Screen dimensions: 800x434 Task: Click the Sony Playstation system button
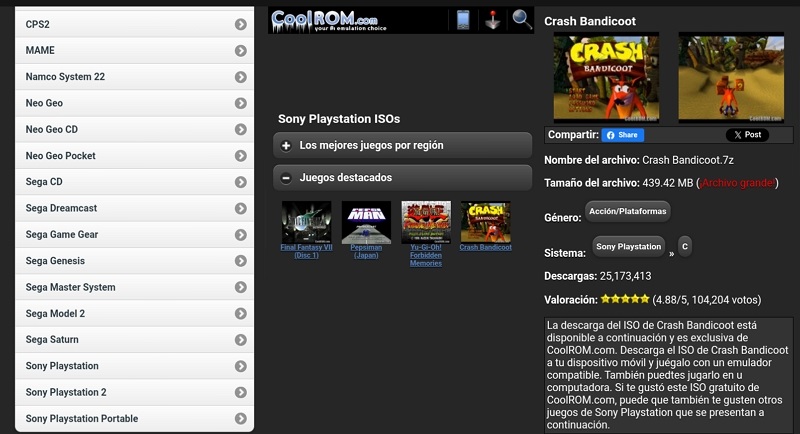pyautogui.click(x=629, y=246)
